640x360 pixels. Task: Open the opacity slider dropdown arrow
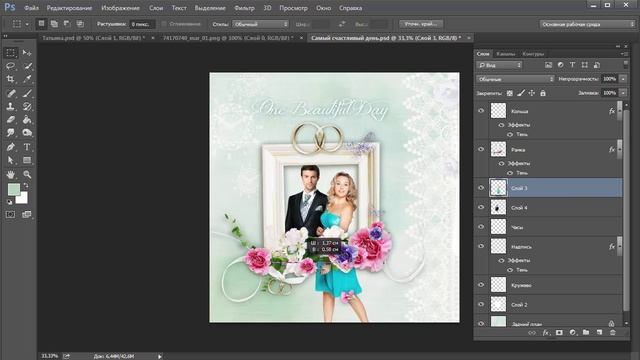623,79
